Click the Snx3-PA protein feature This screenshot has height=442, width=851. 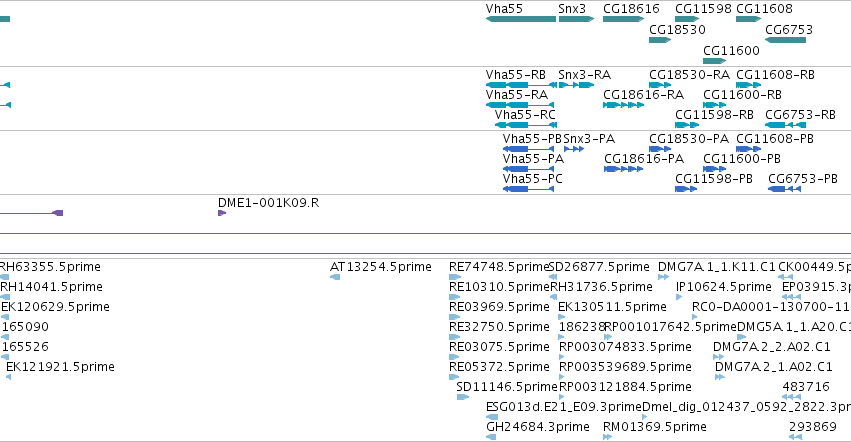click(574, 149)
